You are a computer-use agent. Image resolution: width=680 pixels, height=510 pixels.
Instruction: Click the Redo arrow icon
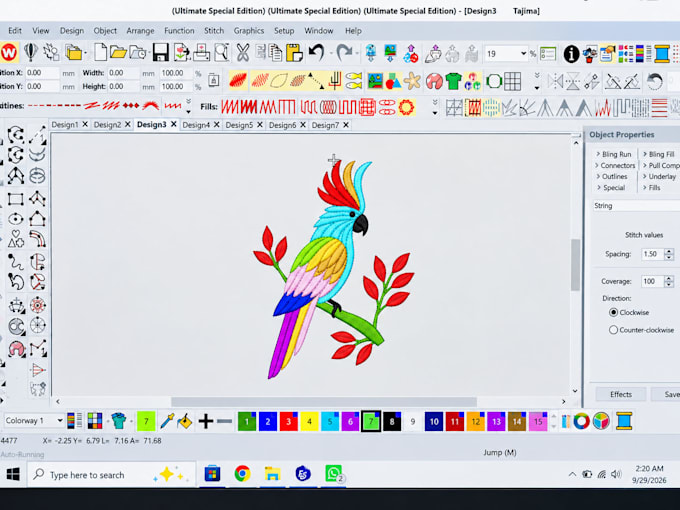click(344, 52)
